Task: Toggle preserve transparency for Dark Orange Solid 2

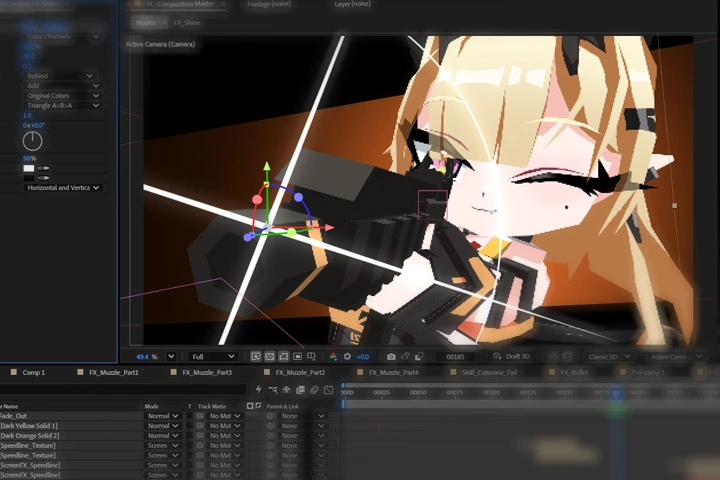Action: coord(189,435)
